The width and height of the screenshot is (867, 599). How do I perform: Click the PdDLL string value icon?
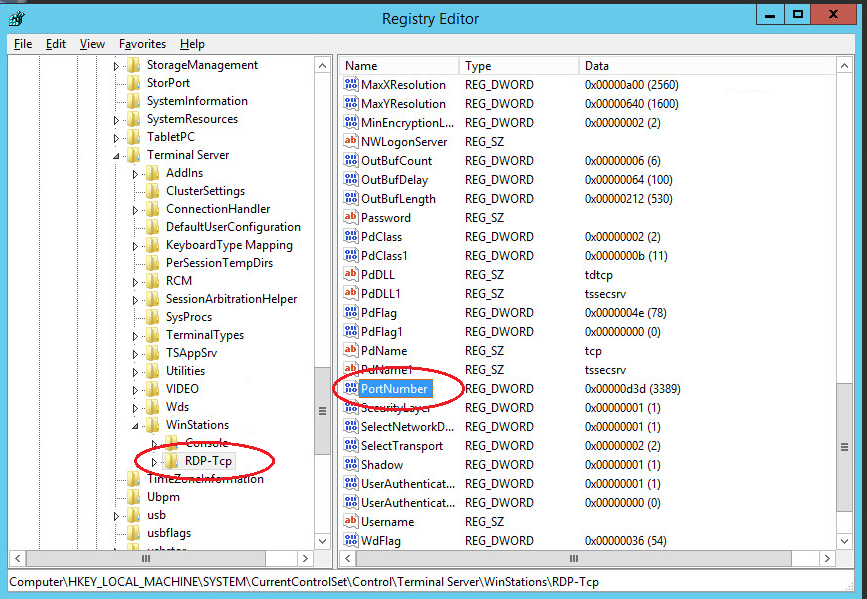click(x=352, y=274)
